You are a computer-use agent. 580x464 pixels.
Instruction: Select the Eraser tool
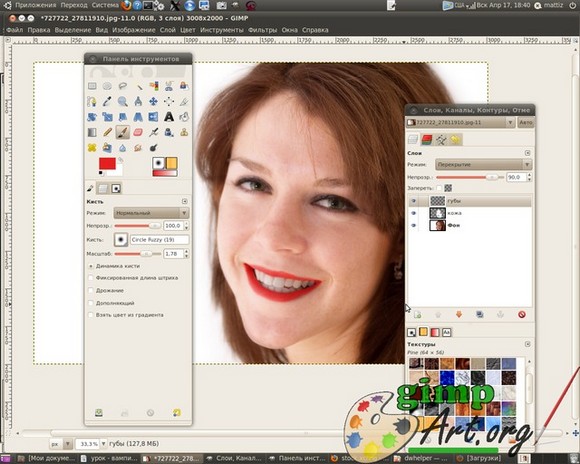[x=138, y=132]
